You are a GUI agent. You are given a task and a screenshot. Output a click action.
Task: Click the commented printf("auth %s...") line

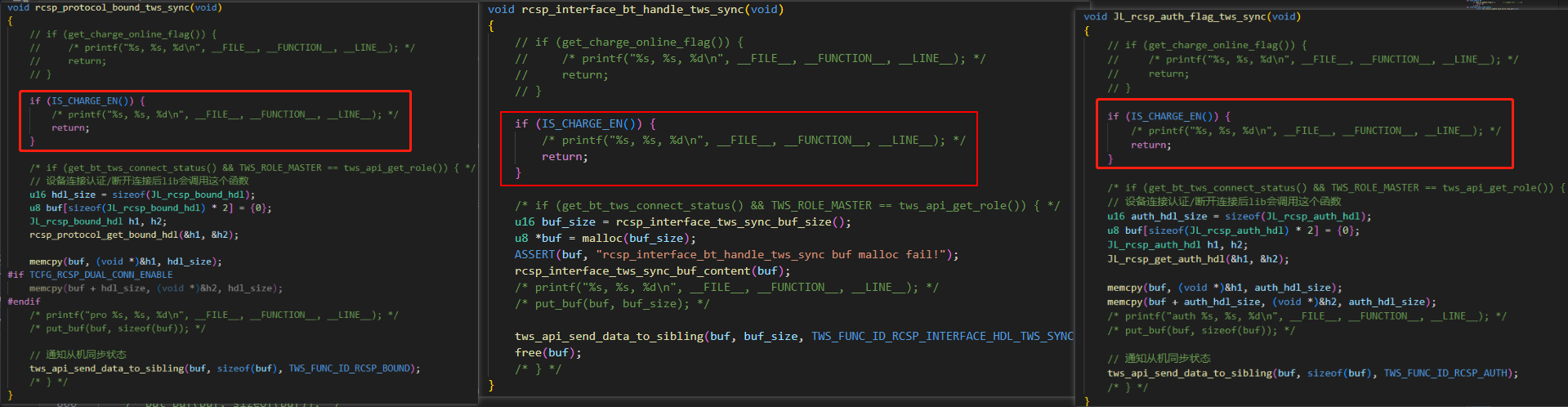coord(1307,316)
